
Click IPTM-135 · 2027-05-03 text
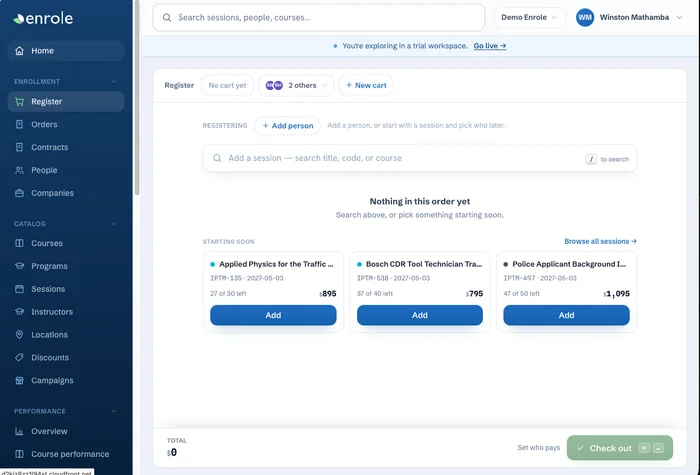pos(247,278)
